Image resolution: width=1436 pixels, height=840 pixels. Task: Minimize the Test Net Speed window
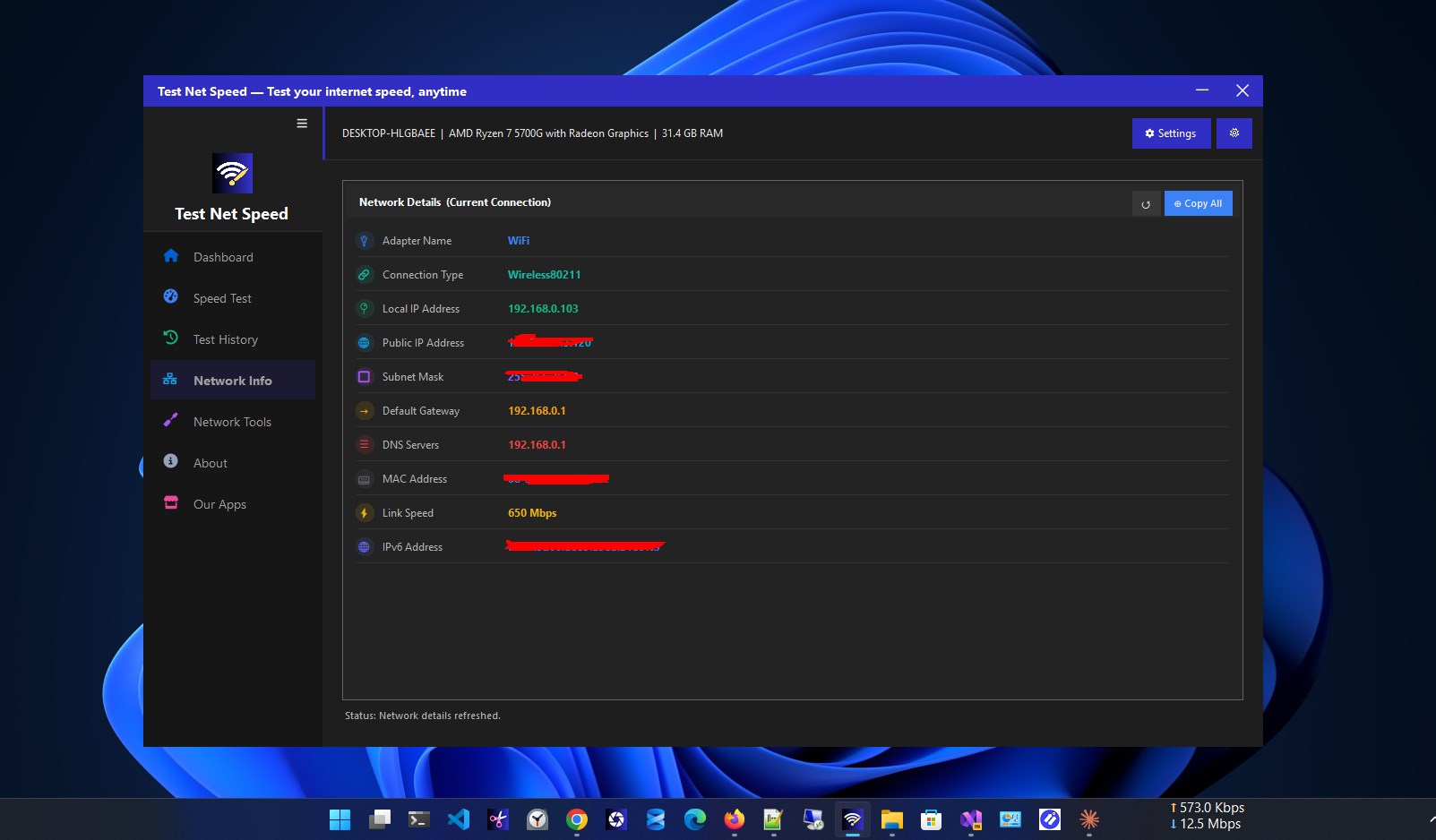point(1202,90)
